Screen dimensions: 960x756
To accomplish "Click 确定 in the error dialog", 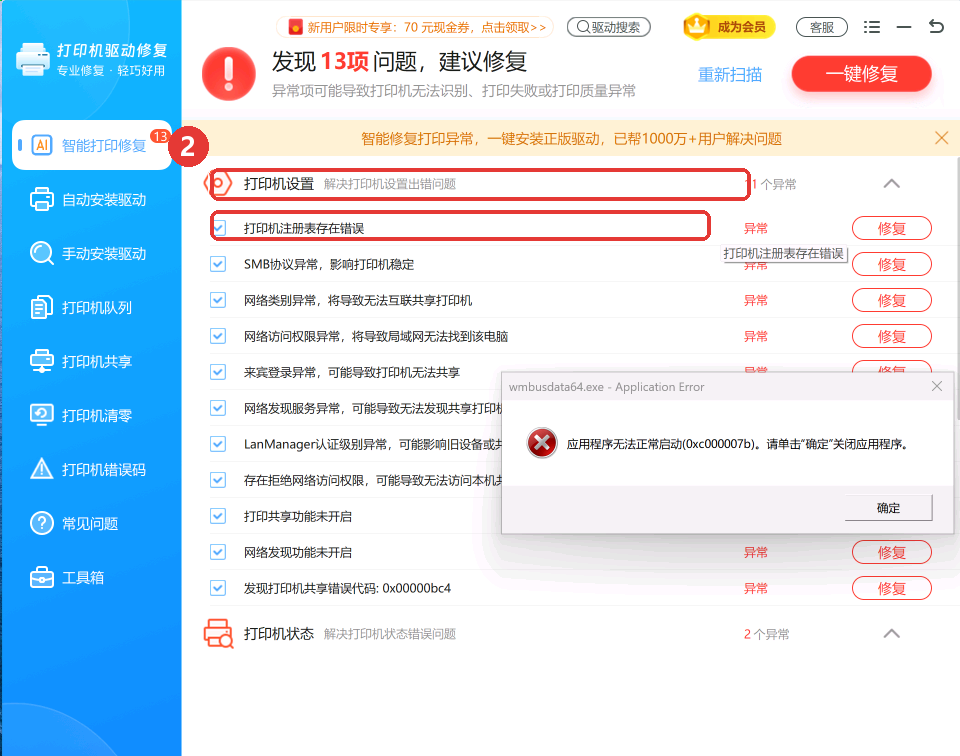I will (888, 507).
